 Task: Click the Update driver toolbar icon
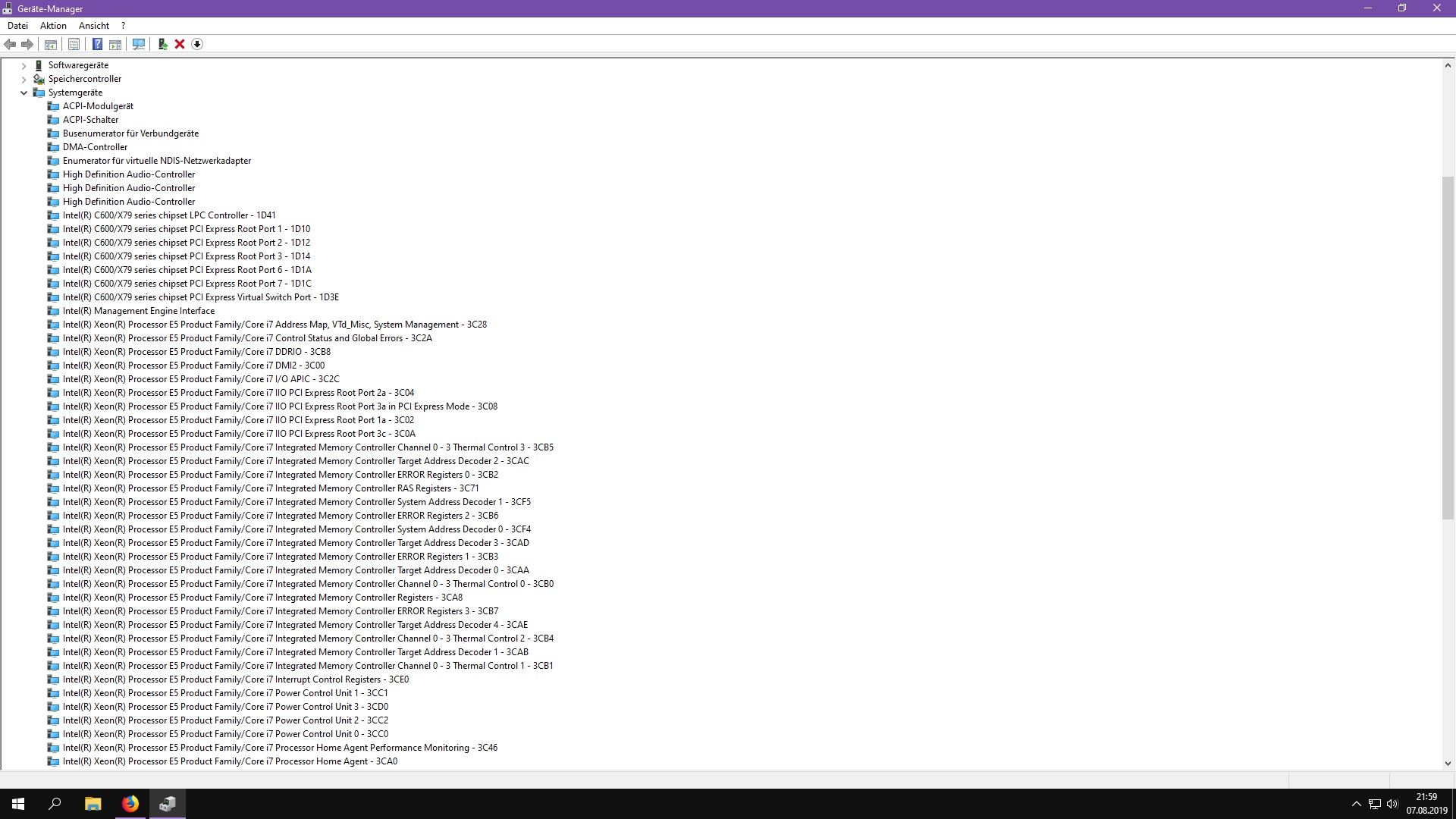coord(162,44)
